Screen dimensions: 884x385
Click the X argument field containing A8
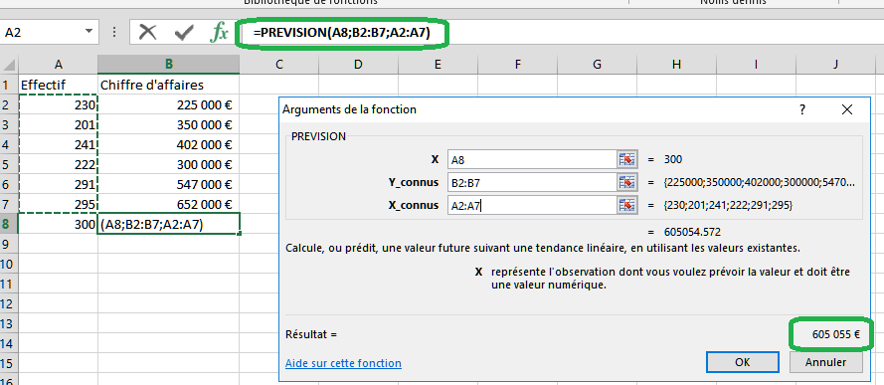[x=532, y=160]
